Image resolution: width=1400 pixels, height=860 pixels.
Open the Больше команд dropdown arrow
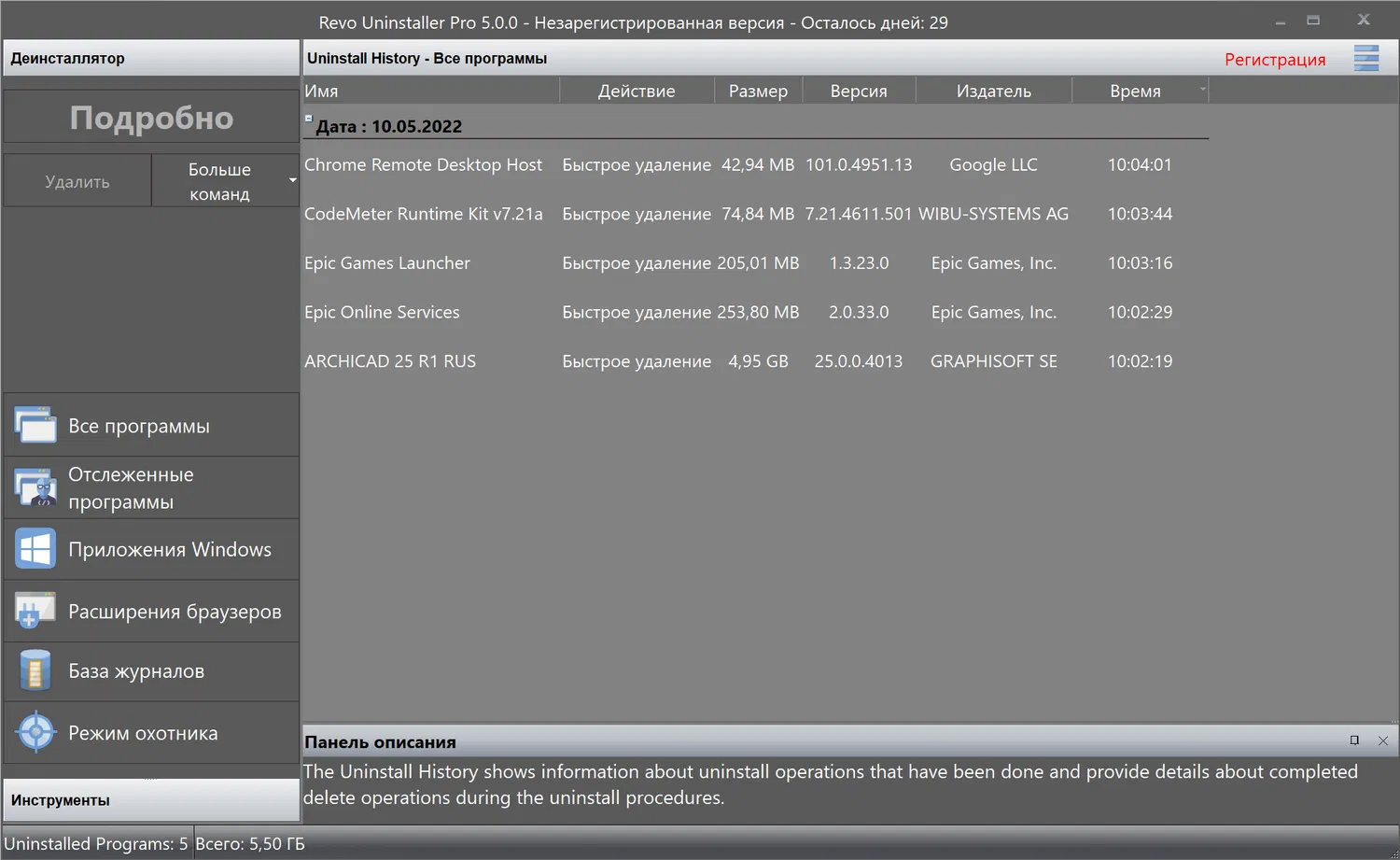click(x=292, y=180)
